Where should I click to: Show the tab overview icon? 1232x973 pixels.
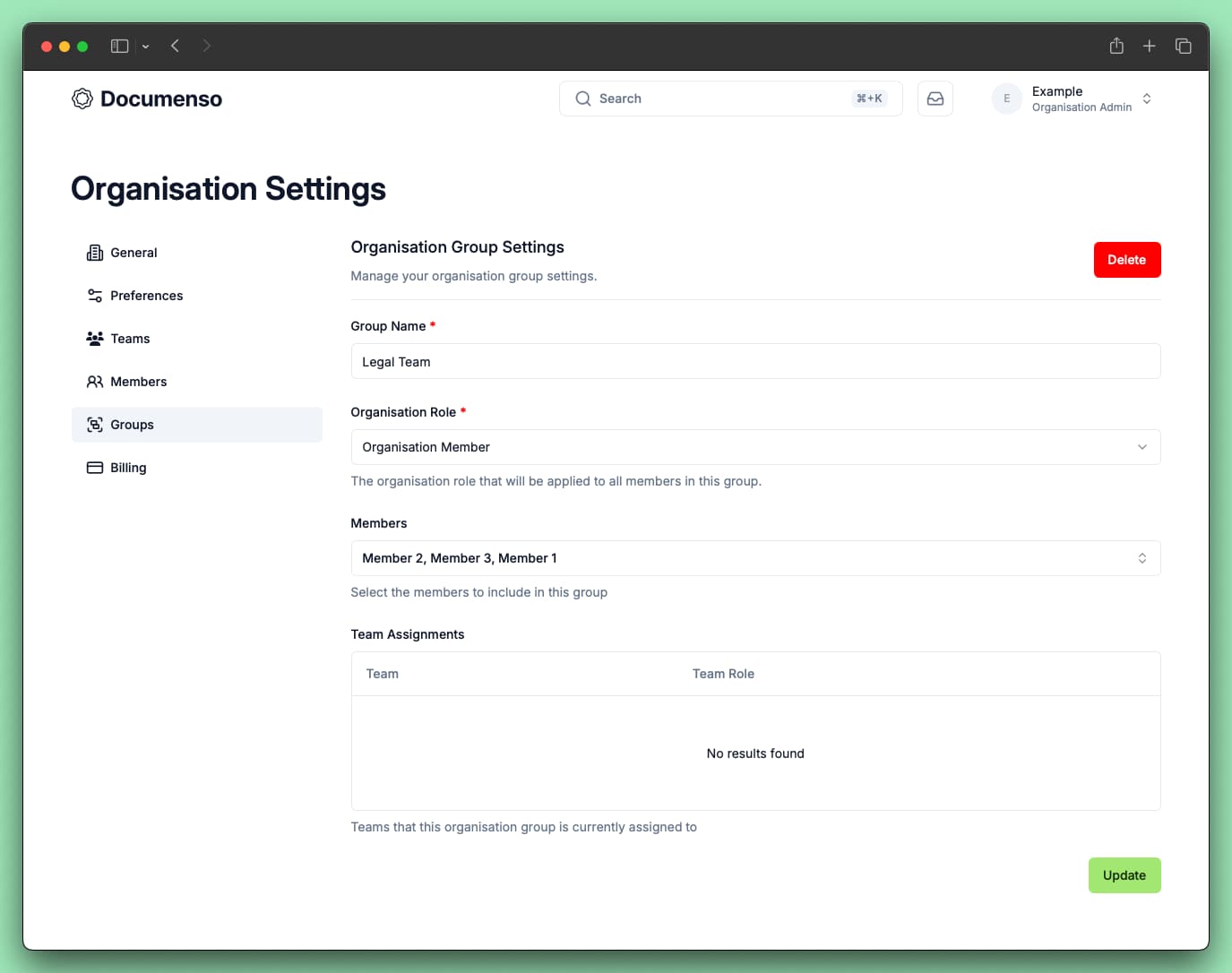tap(1183, 46)
